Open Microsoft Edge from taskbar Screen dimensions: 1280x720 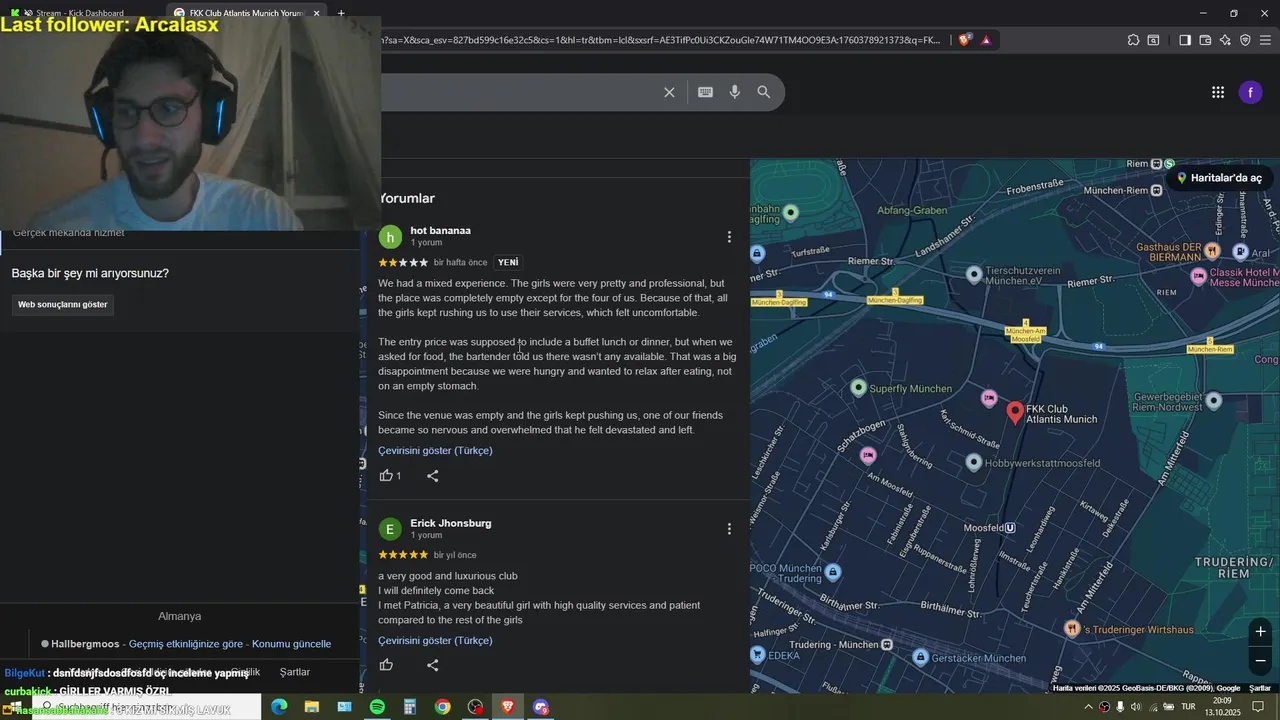click(x=279, y=707)
